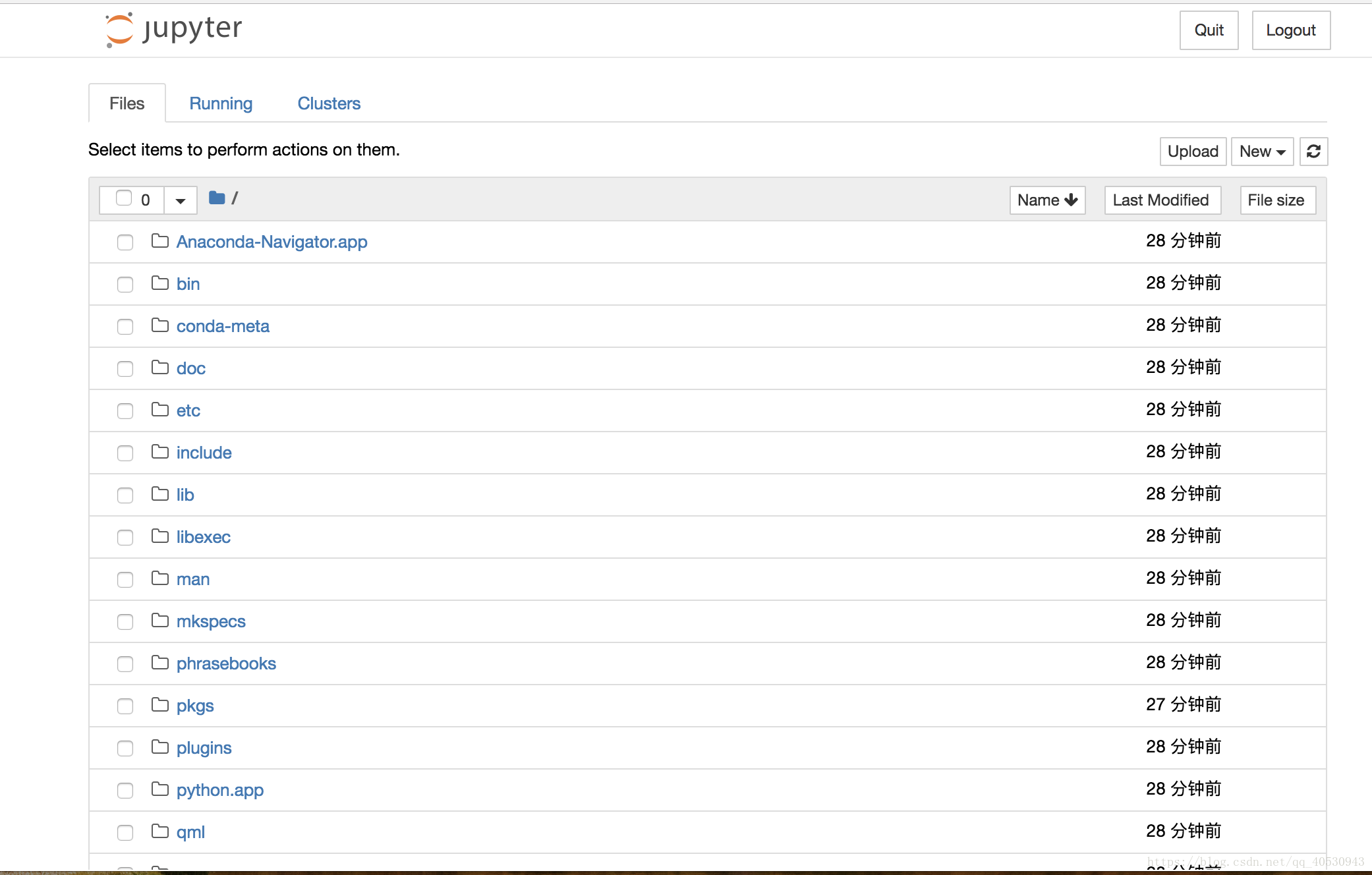Click the folder icon beside bin
The height and width of the screenshot is (875, 1372).
[x=160, y=283]
